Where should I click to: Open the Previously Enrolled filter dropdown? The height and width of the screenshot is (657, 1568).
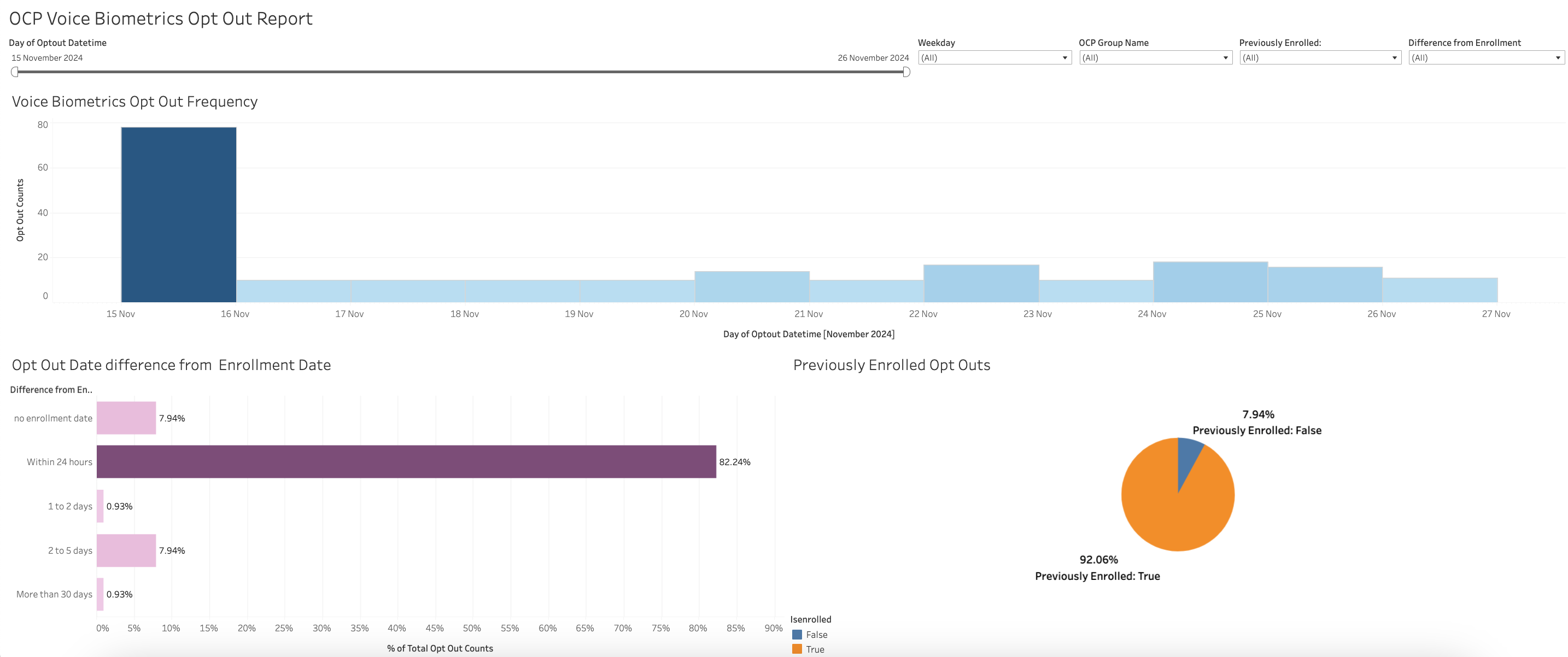[1320, 58]
